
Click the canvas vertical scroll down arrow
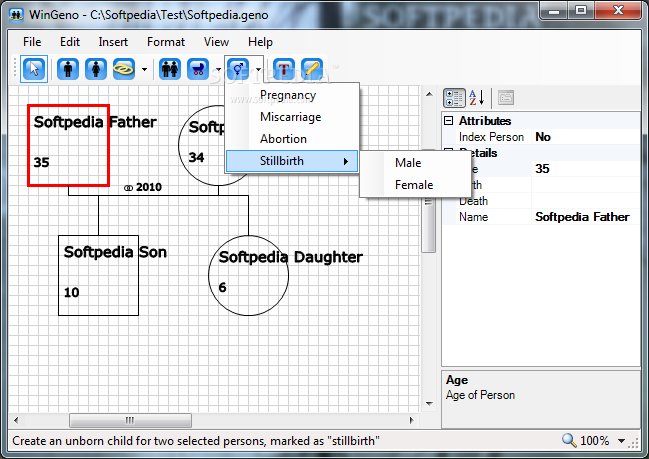click(x=429, y=404)
